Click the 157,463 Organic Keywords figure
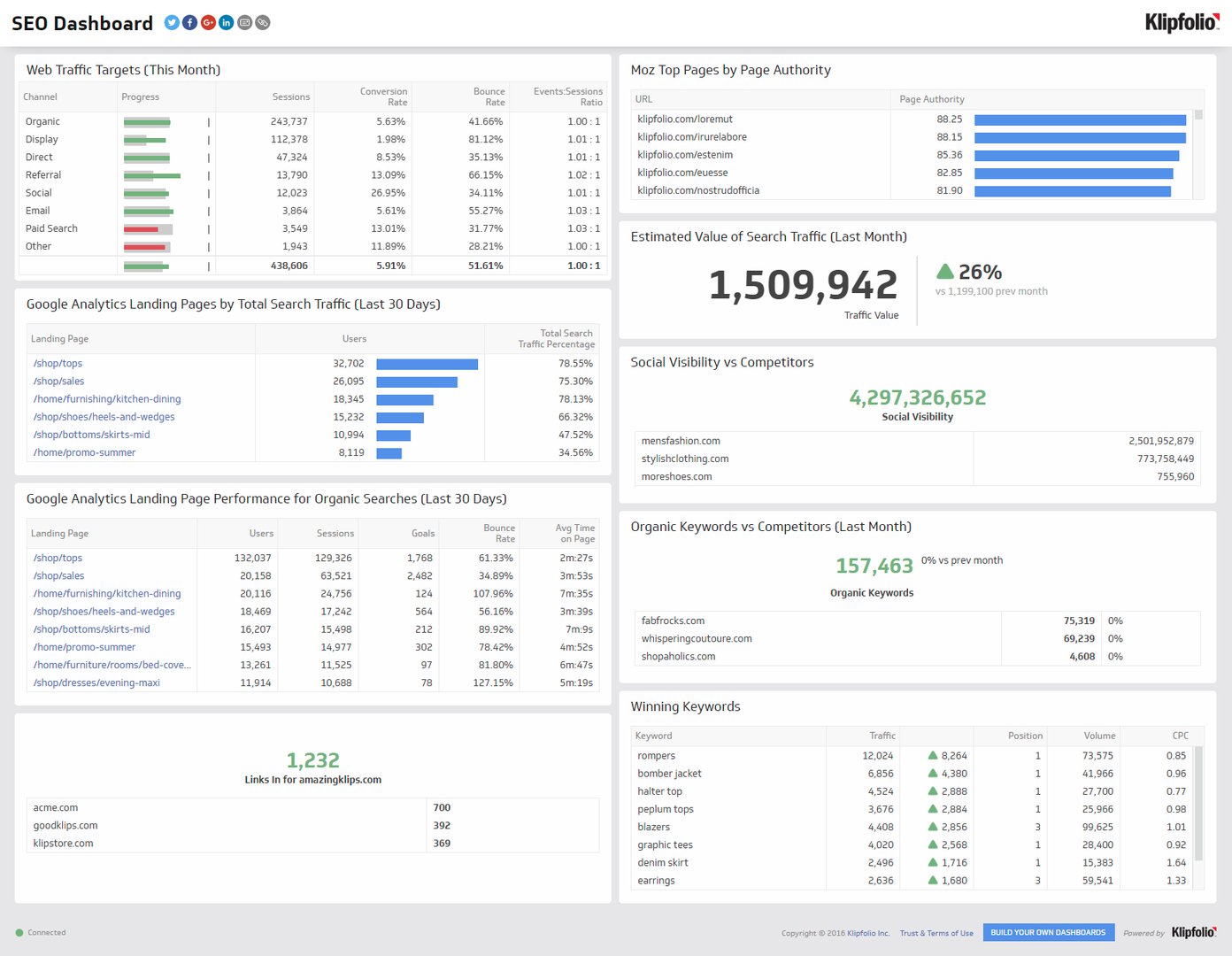Screen dimensions: 1232x956 pos(874,566)
